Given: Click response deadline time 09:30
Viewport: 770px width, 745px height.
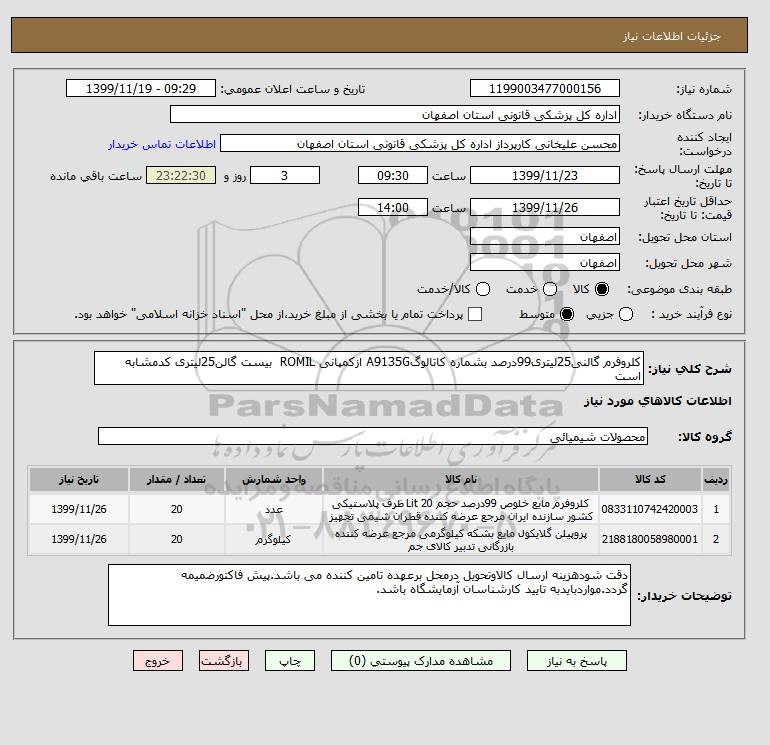Looking at the screenshot, I should coord(393,175).
